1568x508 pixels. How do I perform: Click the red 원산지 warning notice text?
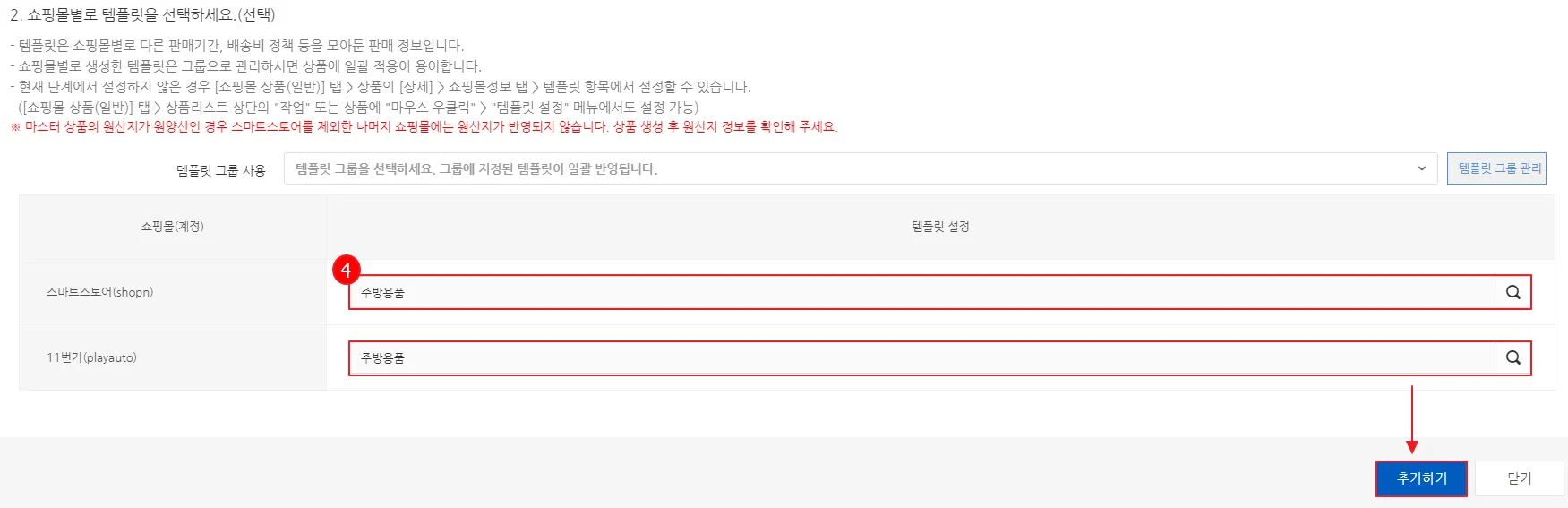point(424,127)
